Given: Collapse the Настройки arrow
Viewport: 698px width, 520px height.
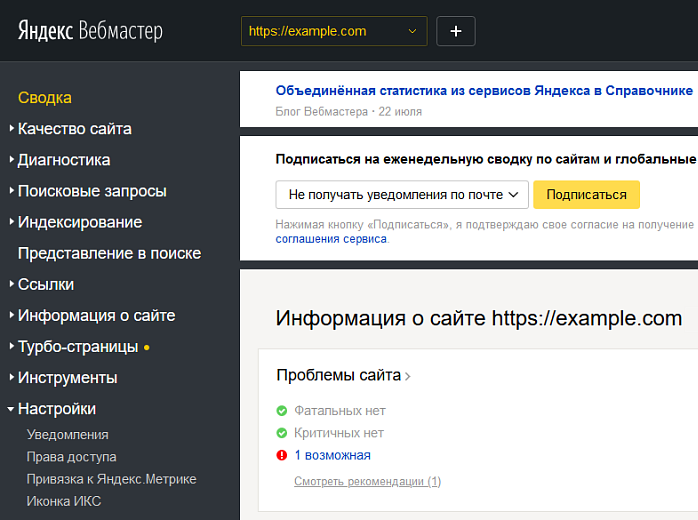Looking at the screenshot, I should point(11,409).
